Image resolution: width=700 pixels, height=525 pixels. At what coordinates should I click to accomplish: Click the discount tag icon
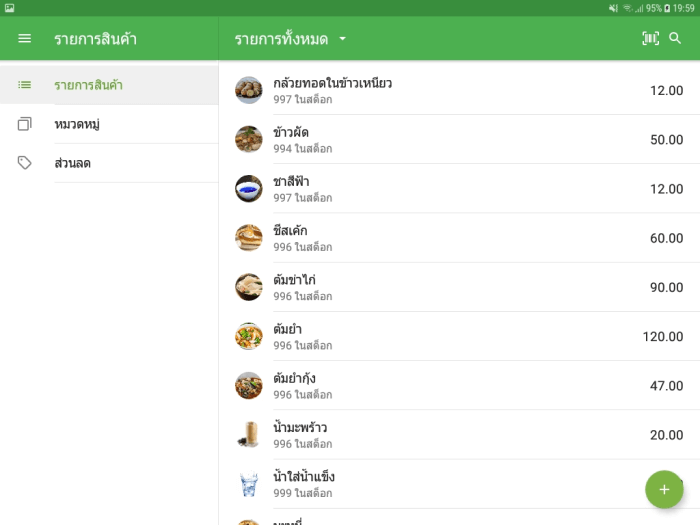point(25,163)
